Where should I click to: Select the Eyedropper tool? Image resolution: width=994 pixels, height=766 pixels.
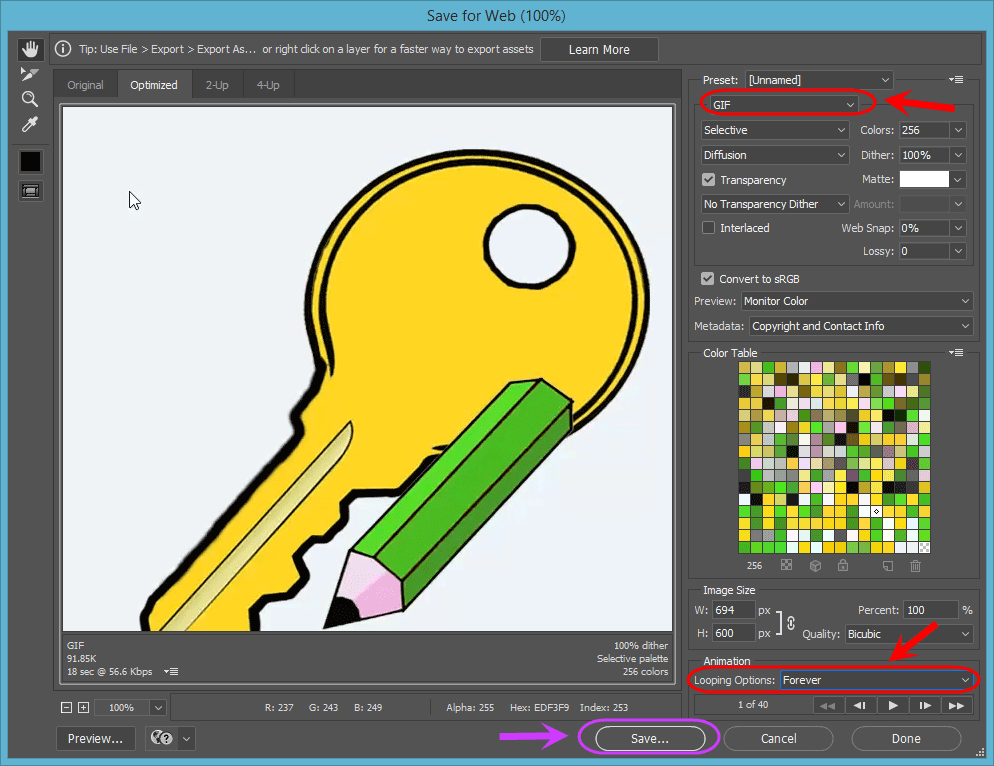pos(29,124)
